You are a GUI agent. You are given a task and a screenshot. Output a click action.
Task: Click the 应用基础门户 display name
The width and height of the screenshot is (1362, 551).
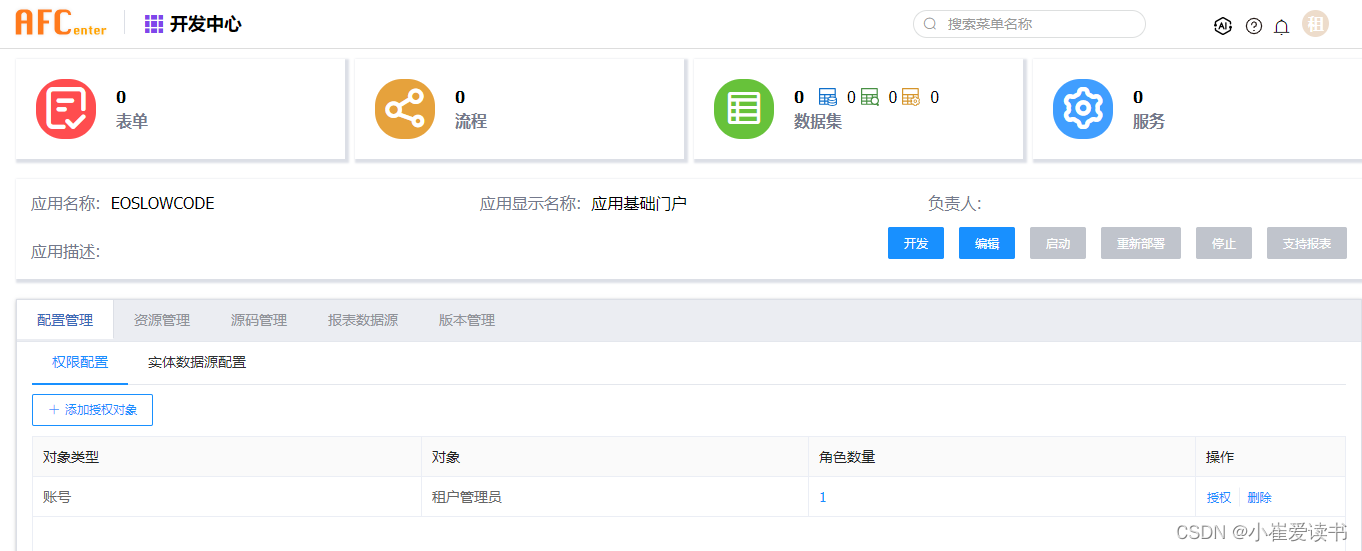click(639, 203)
